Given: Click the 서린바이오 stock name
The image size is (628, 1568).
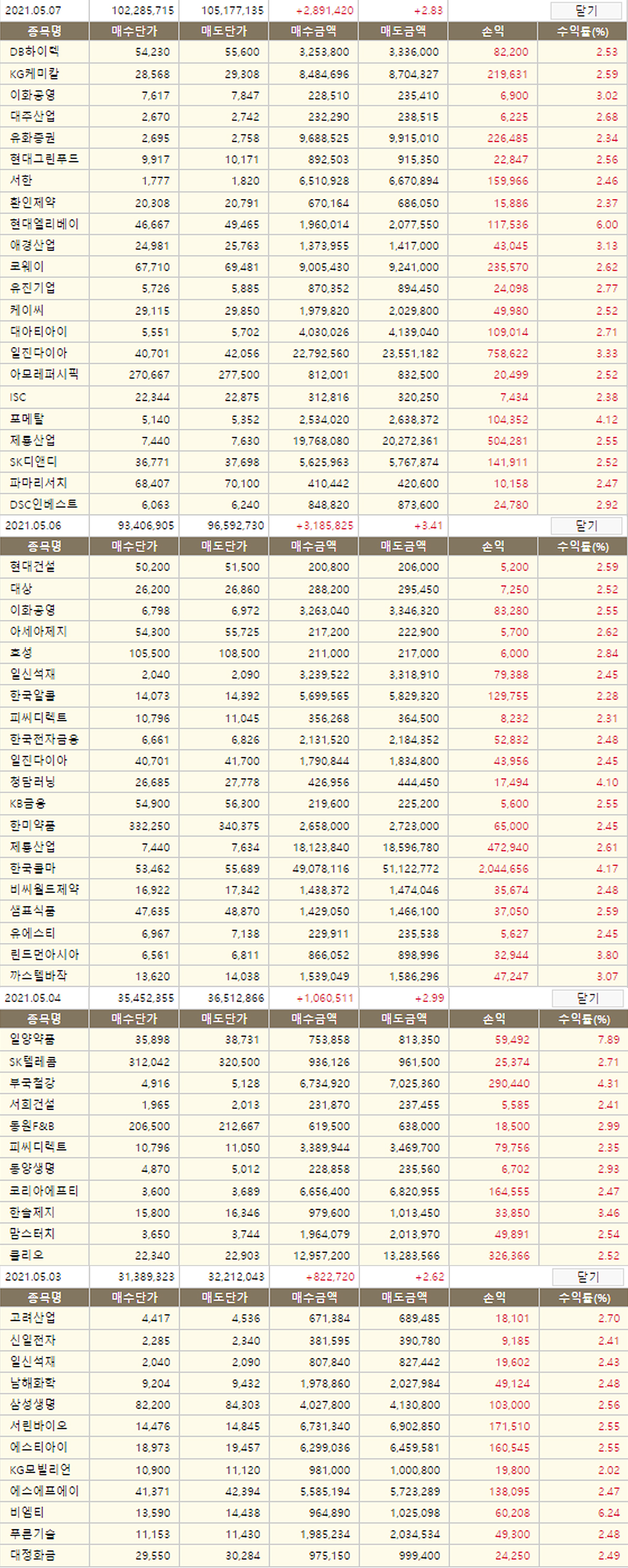Looking at the screenshot, I should pos(38,1426).
